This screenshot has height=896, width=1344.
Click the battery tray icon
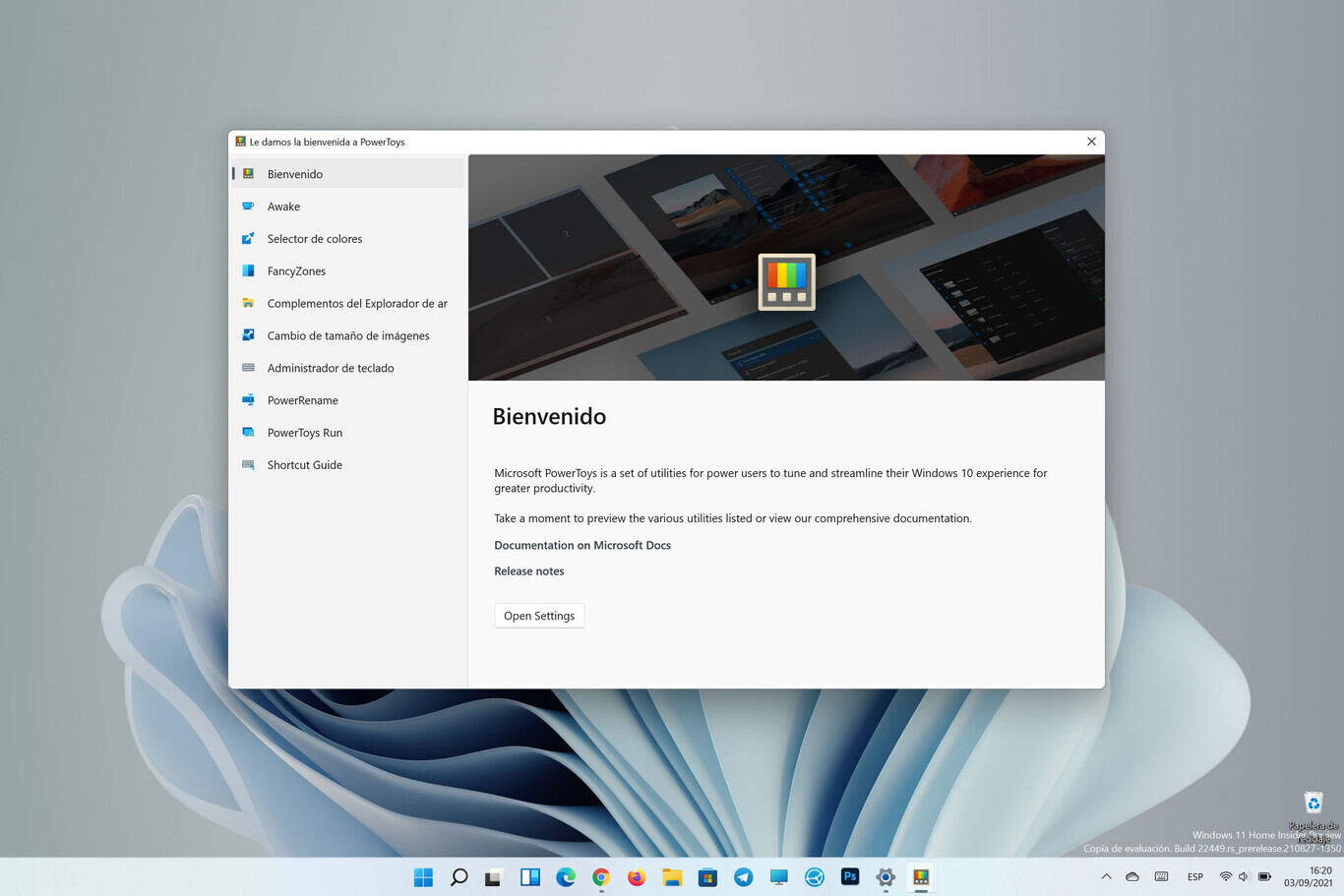tap(1264, 876)
